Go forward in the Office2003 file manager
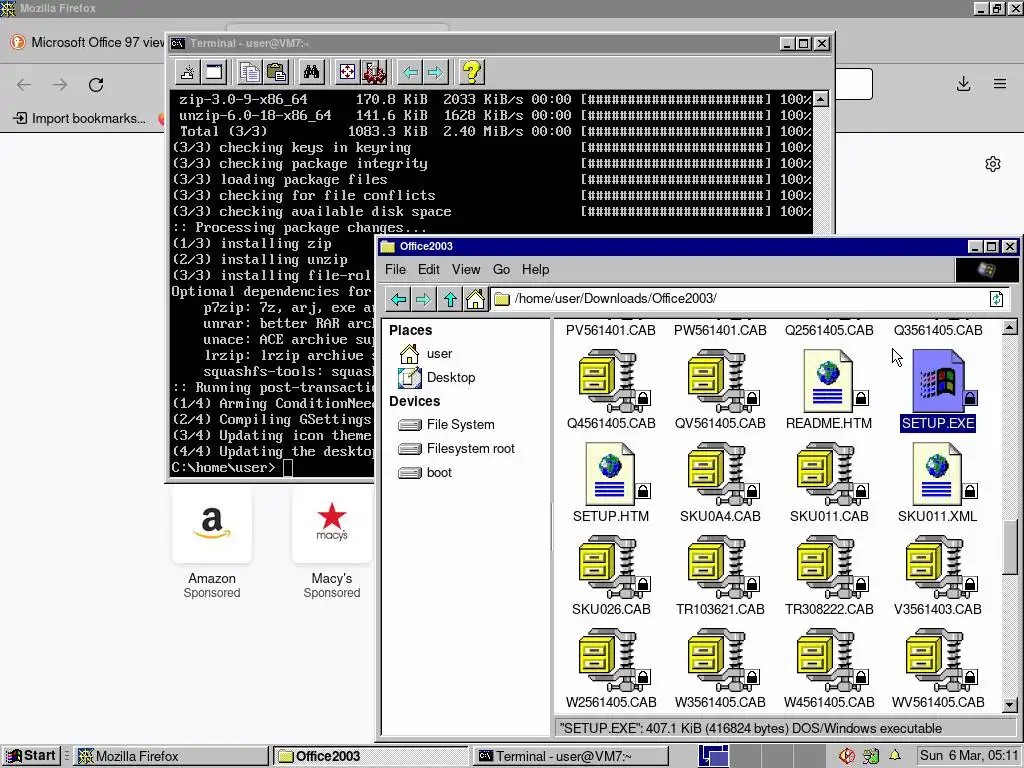The image size is (1024, 768). [423, 300]
